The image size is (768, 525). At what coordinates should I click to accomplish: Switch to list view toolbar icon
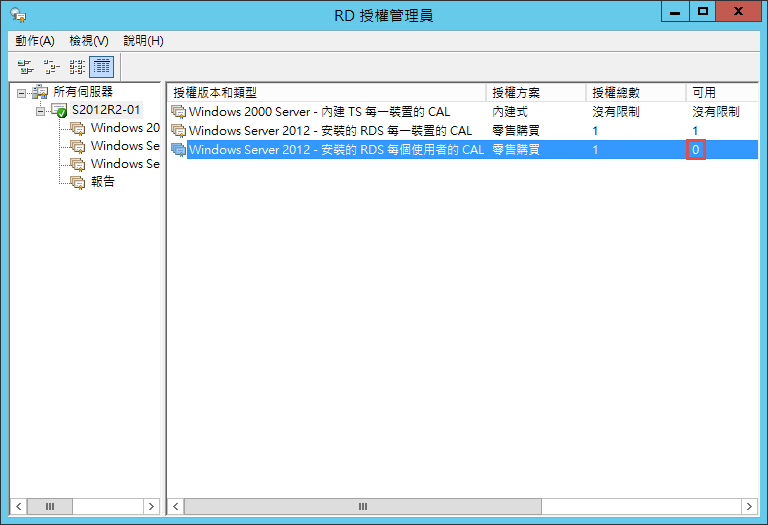(77, 67)
